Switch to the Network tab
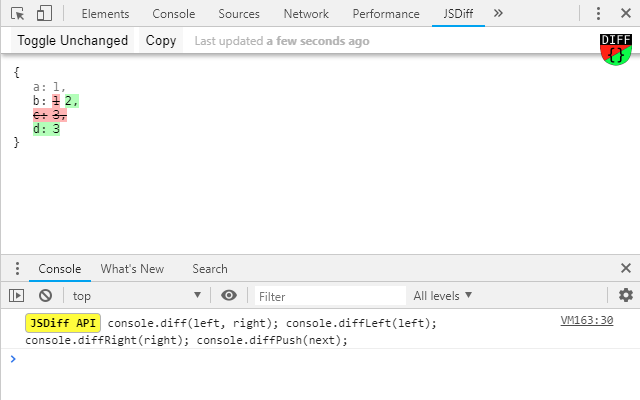Screen dimensions: 640x400 [x=306, y=14]
